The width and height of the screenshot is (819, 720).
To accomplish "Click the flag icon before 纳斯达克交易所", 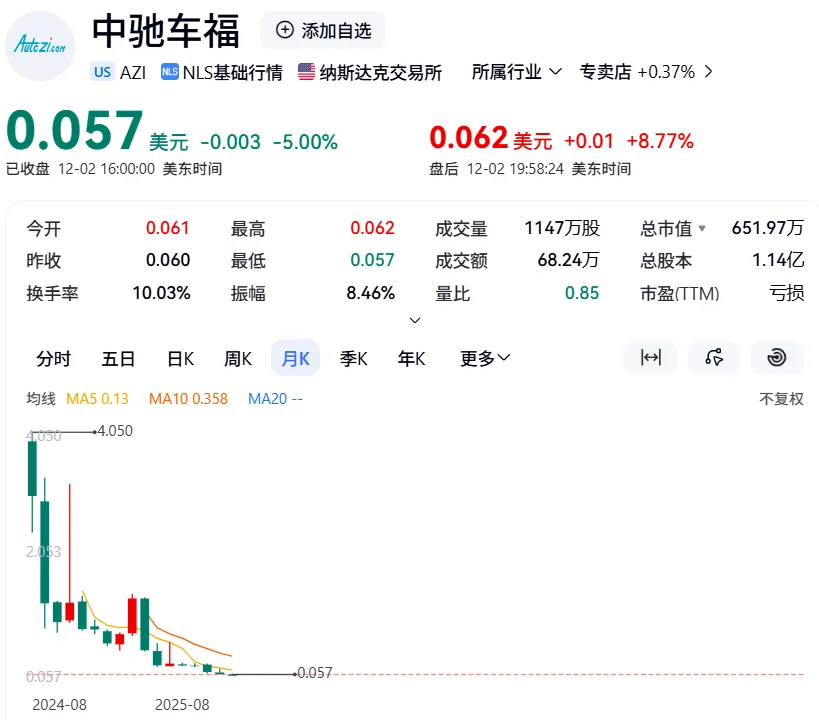I will [x=304, y=71].
